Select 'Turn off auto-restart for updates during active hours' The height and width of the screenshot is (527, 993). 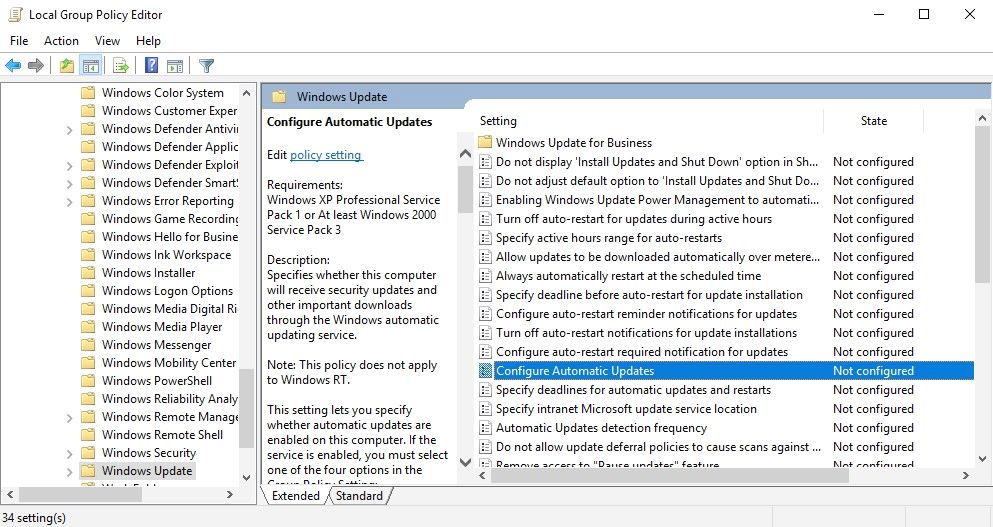[x=634, y=219]
